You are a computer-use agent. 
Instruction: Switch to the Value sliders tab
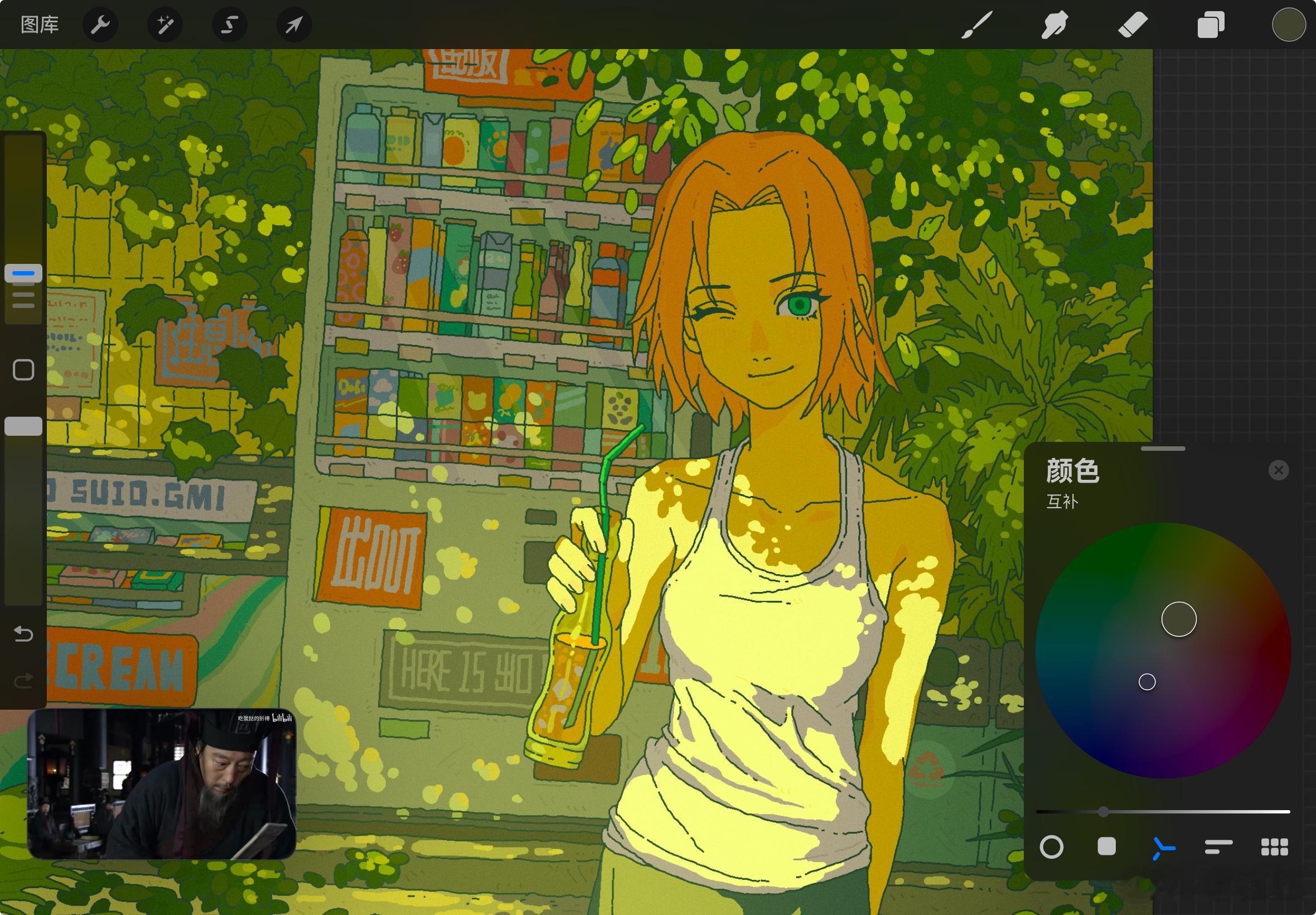(1218, 847)
